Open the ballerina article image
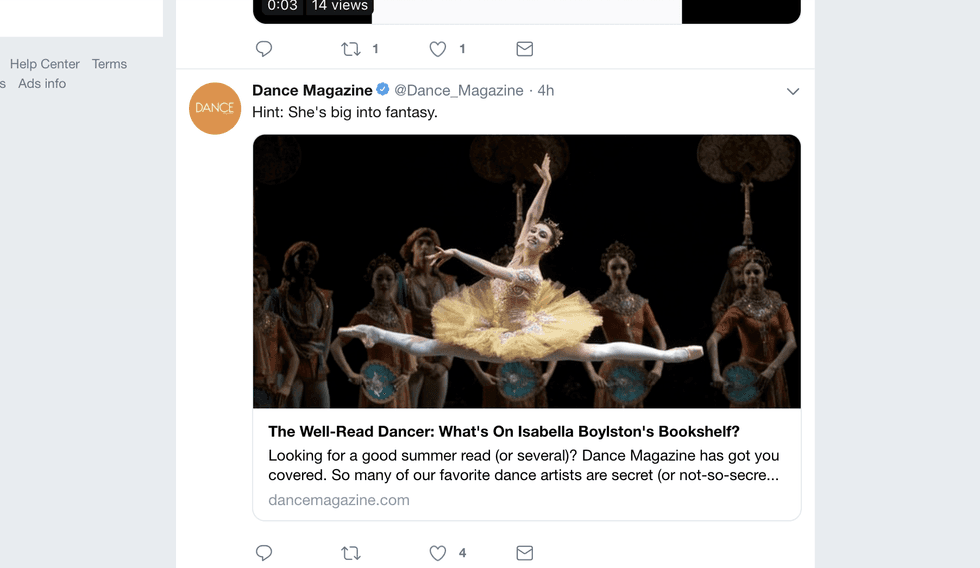The height and width of the screenshot is (568, 980). click(x=527, y=271)
